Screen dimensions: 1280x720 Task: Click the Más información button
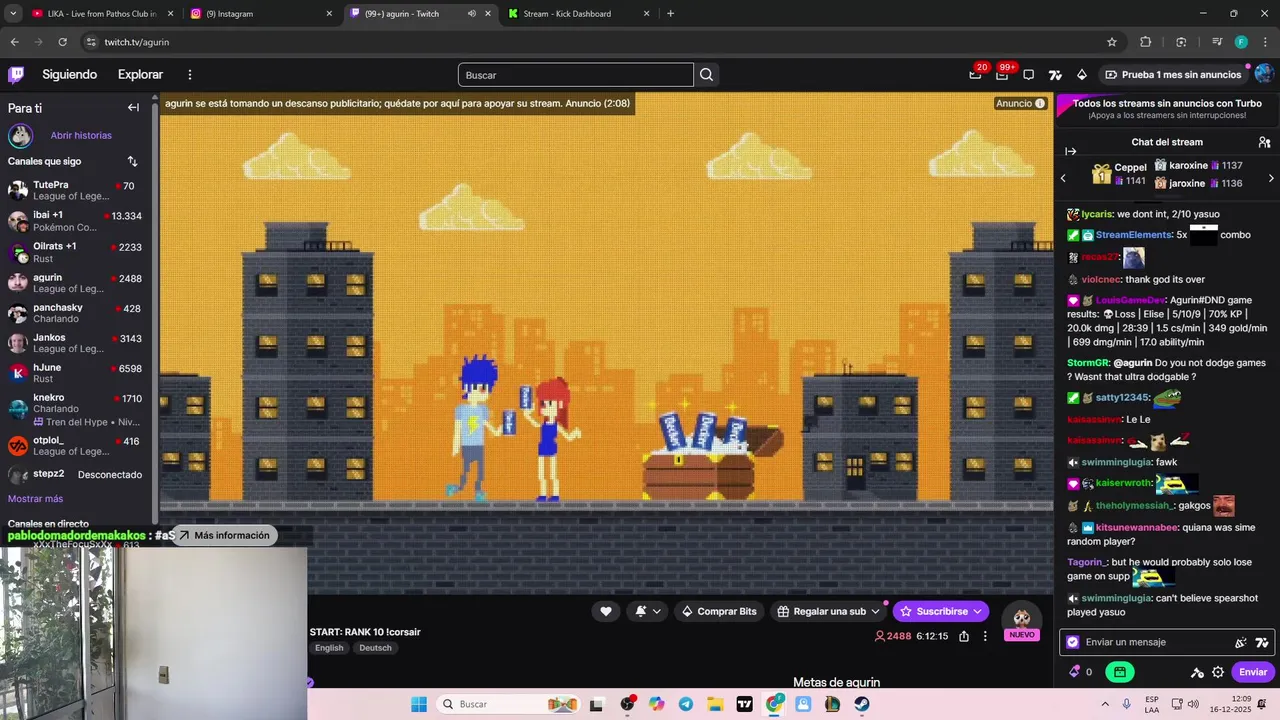click(224, 536)
